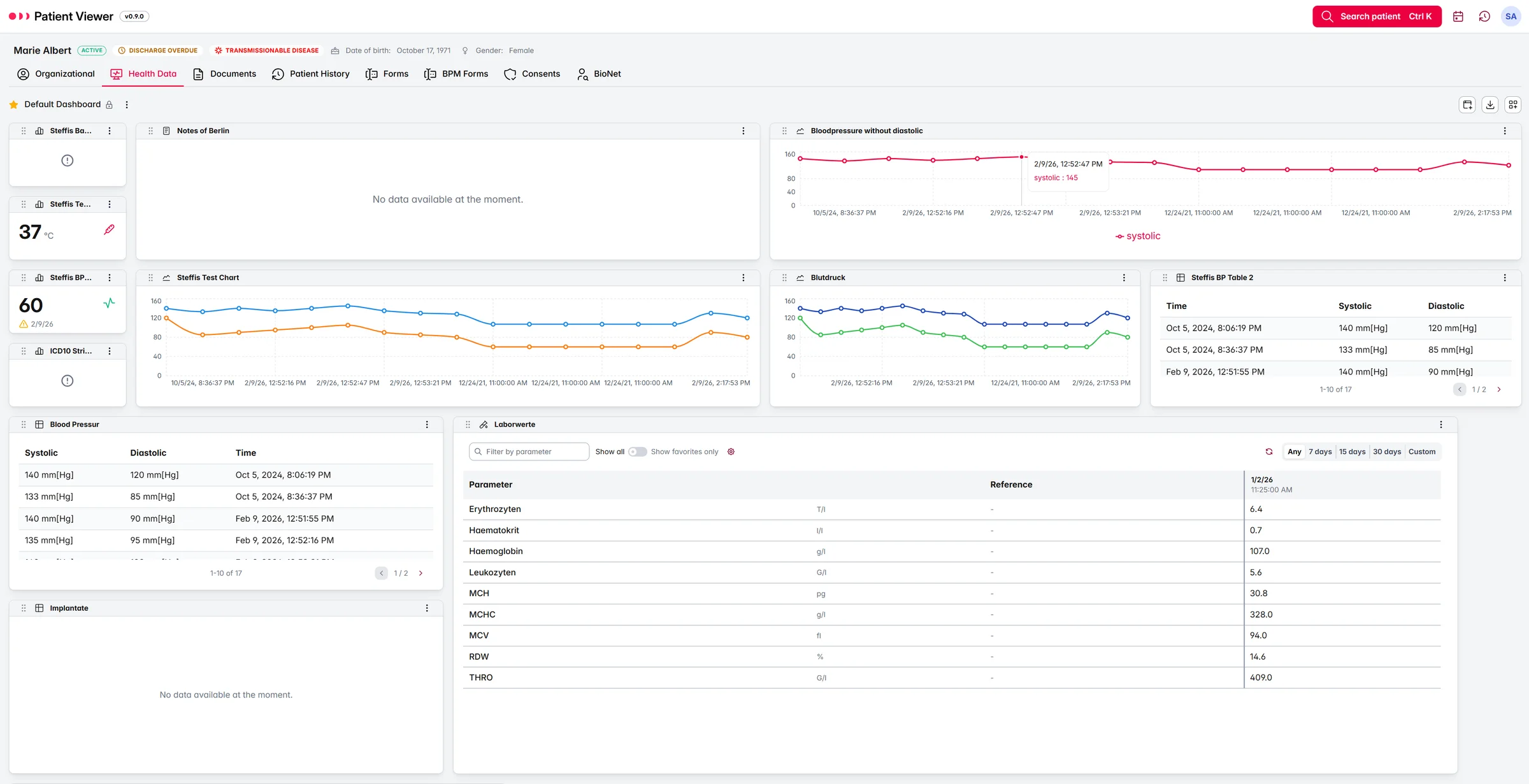Open the dashboard widget layout icon
1529x784 pixels.
point(1513,104)
